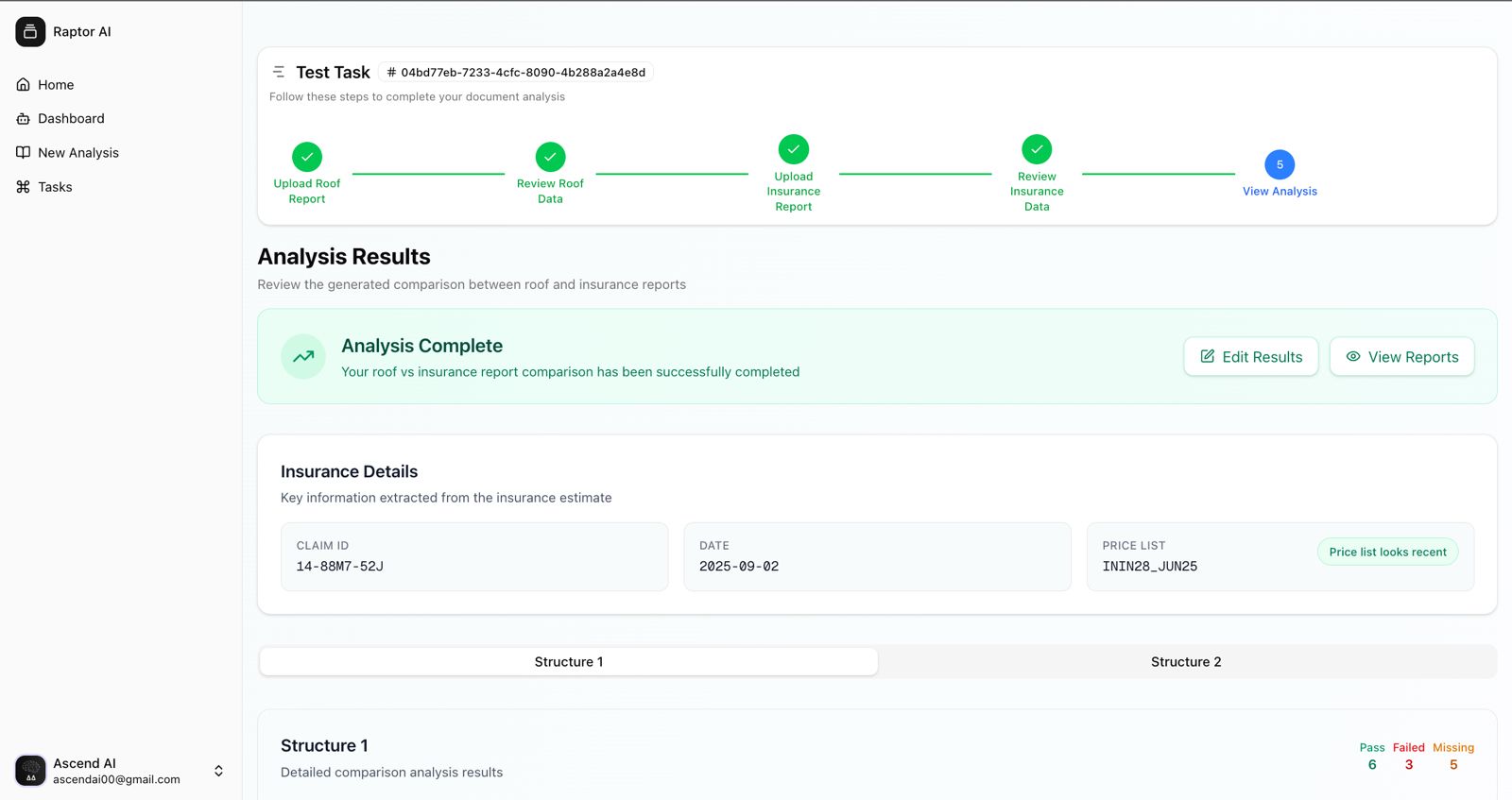Click the Upload Roof Report checkmark step
This screenshot has width=1512, height=800.
click(x=307, y=157)
